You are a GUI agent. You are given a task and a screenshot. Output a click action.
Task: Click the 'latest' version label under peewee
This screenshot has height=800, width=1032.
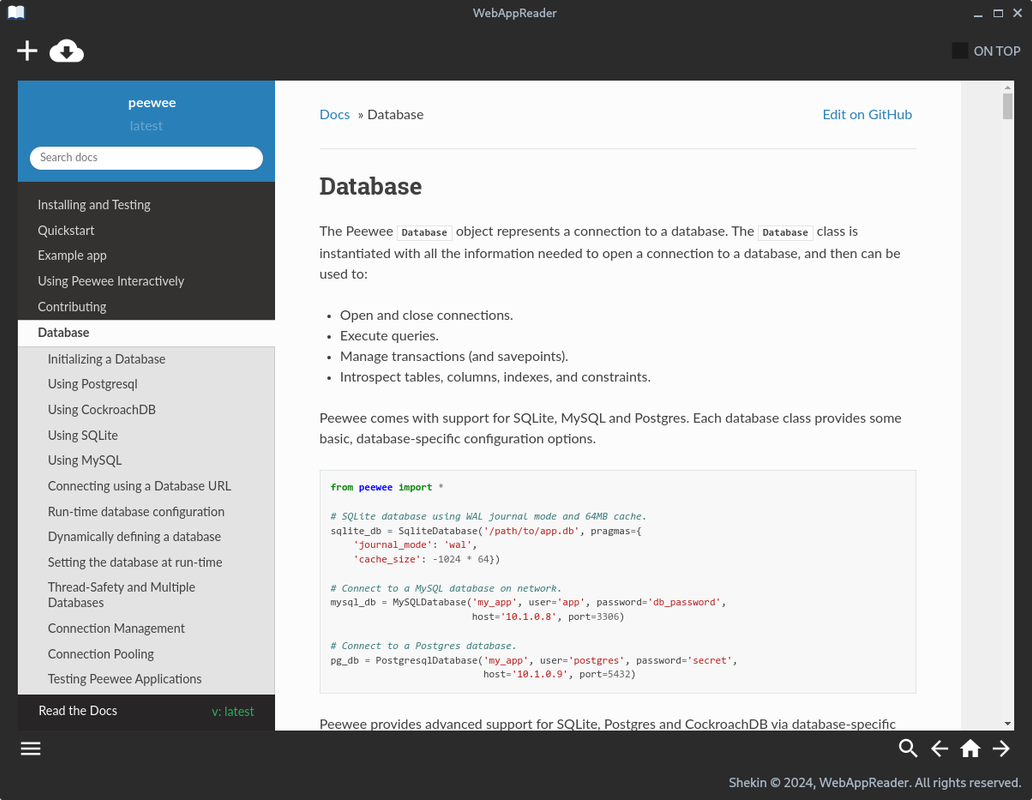pyautogui.click(x=146, y=126)
